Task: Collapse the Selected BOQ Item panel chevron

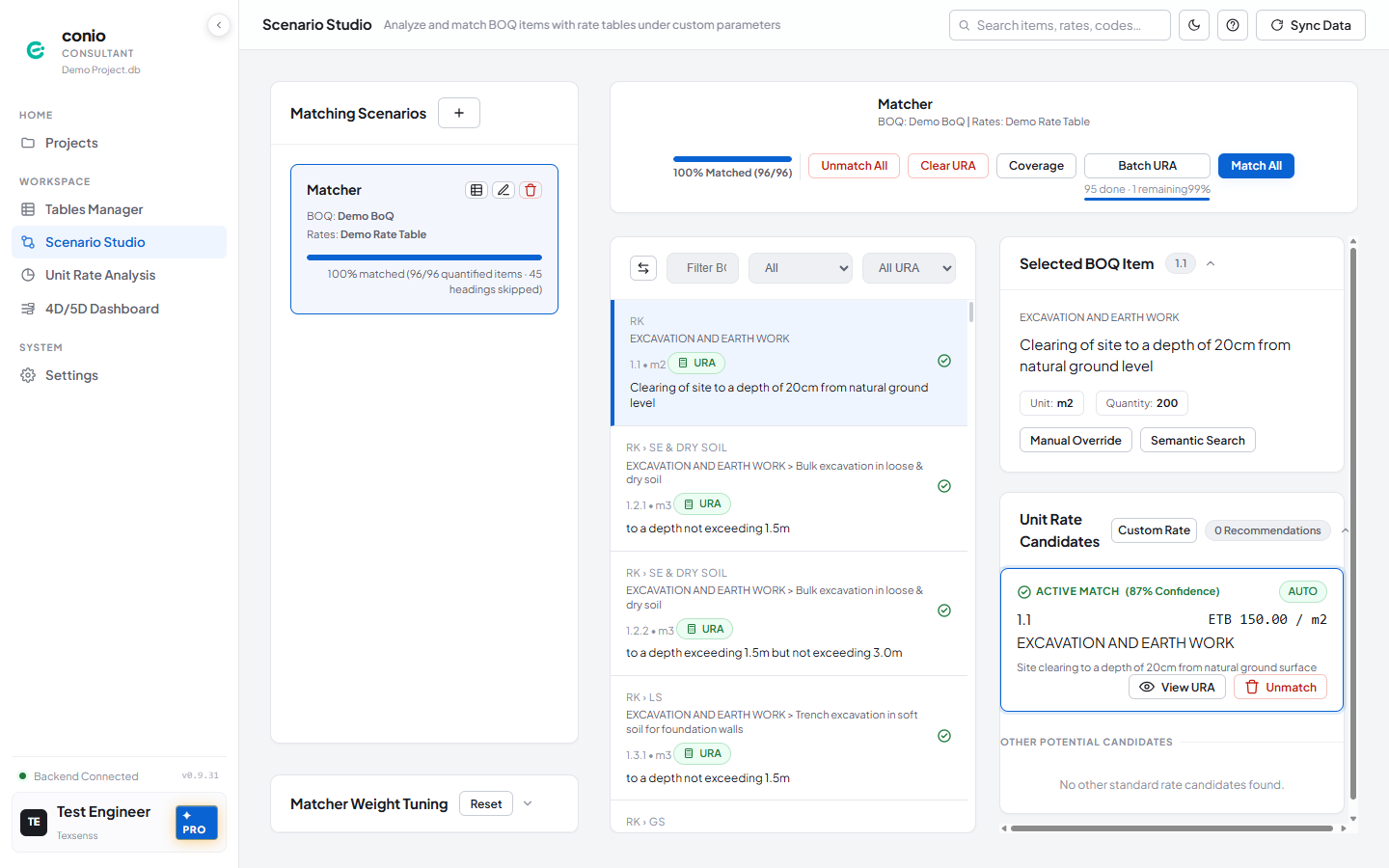Action: tap(1211, 264)
